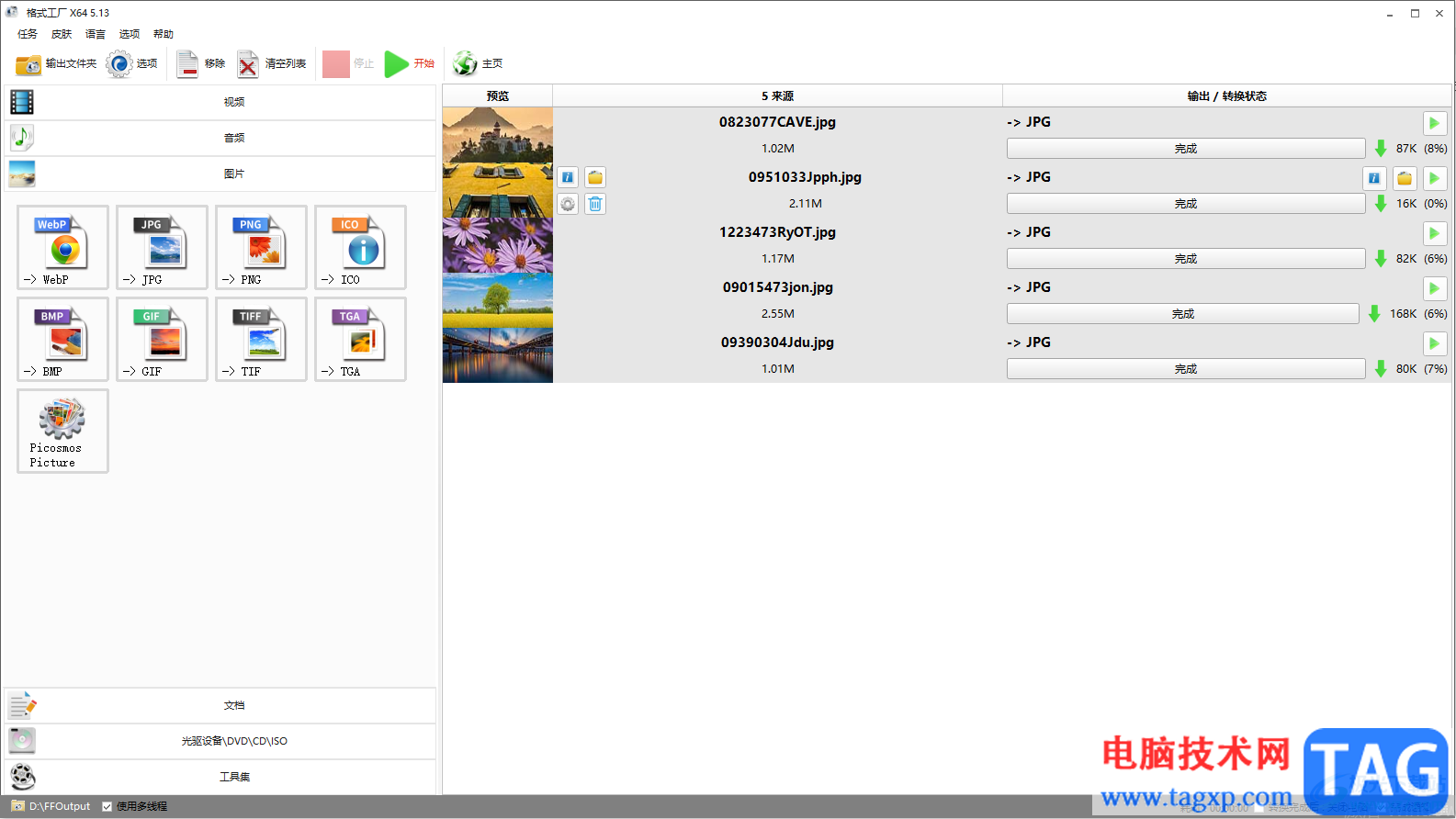The width and height of the screenshot is (1456, 819).
Task: Remove the selected task with 移除
Action: pos(201,63)
